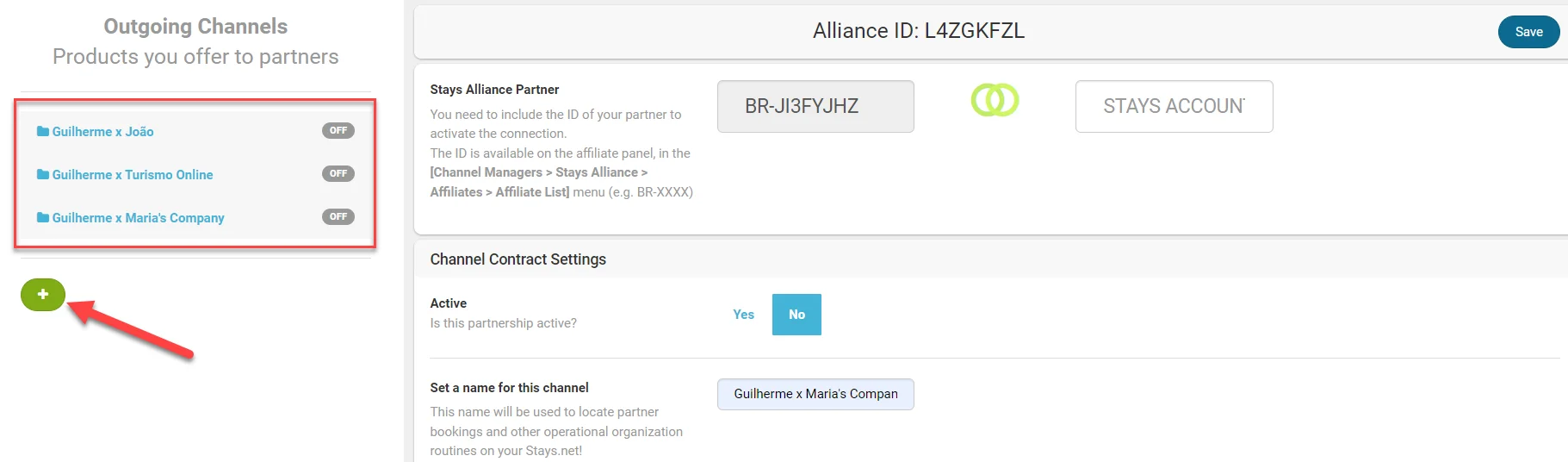Set partnership Active to No

coord(796,315)
